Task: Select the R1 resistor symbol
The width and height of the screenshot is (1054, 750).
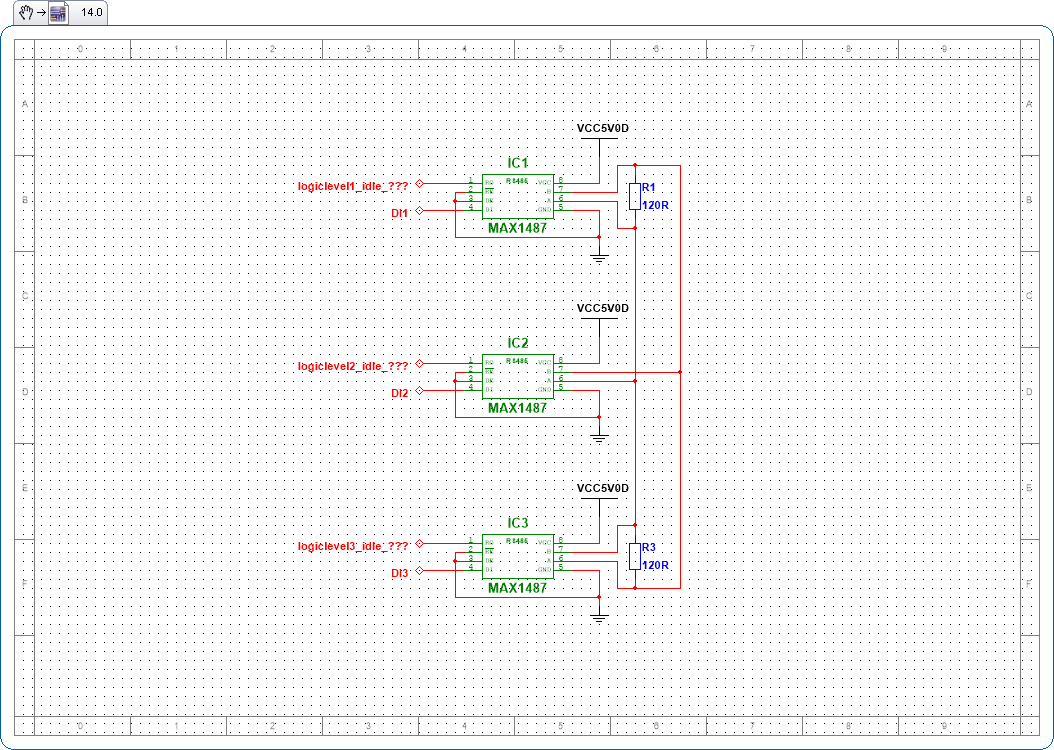Action: pos(635,196)
